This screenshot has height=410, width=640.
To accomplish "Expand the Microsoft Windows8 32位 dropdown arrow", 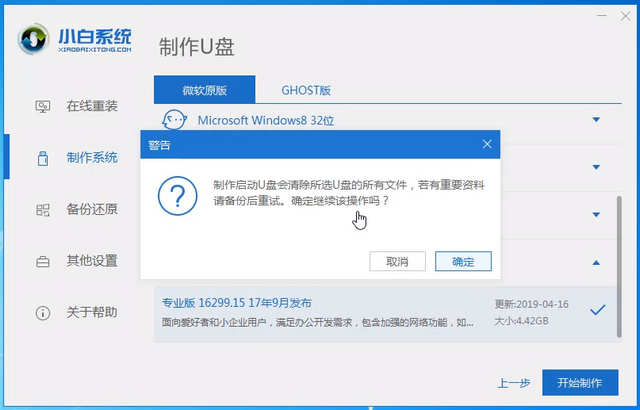I will [596, 120].
